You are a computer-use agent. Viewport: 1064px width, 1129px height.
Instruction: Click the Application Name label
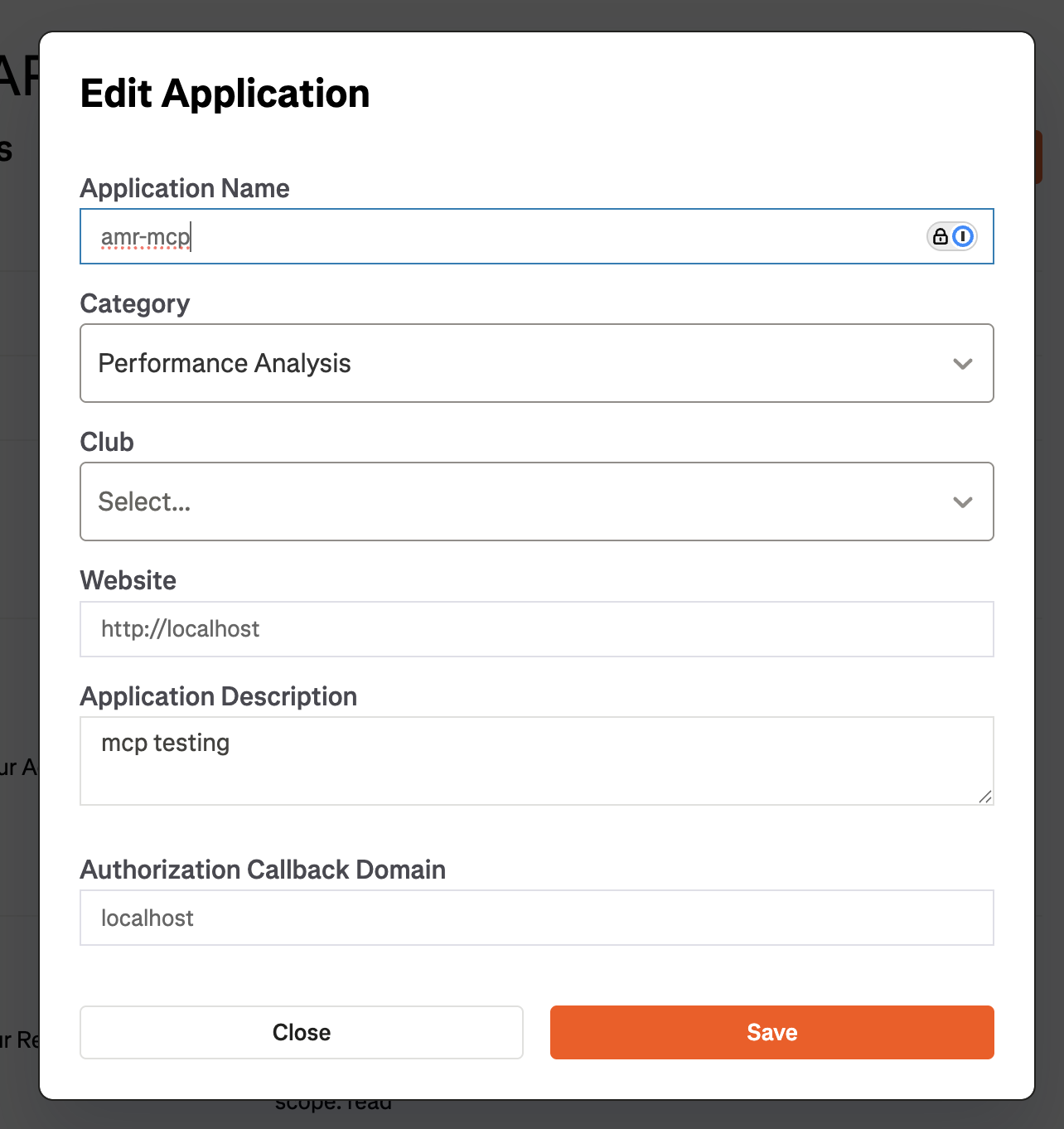coord(184,188)
